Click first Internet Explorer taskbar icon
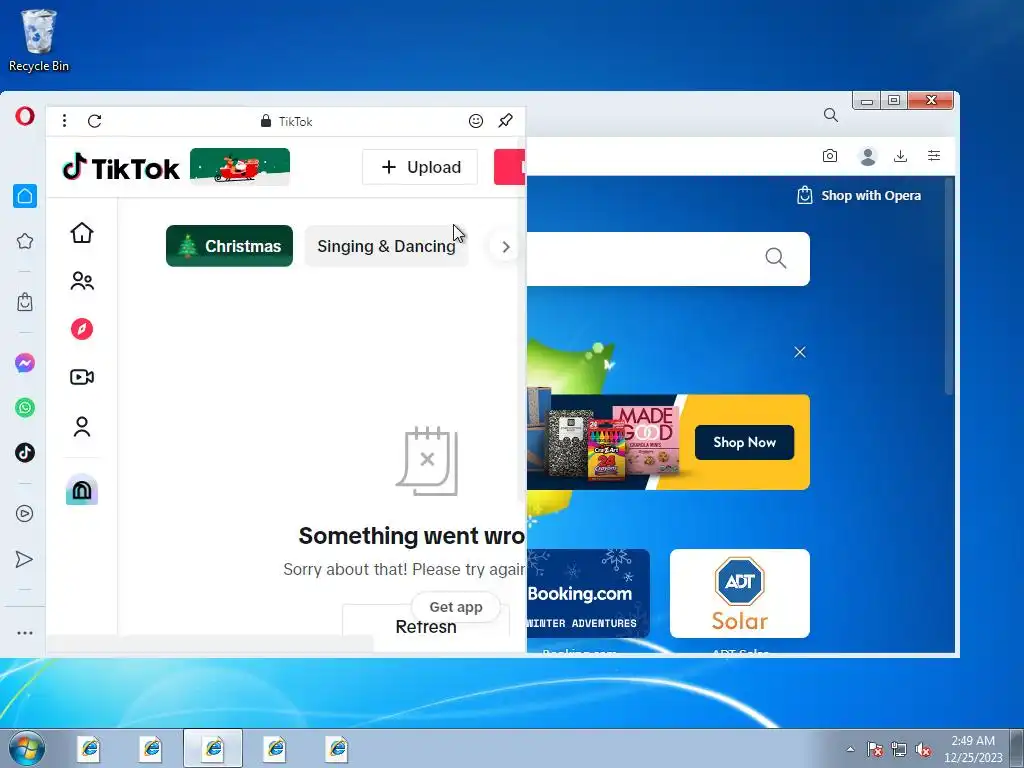 [x=89, y=748]
